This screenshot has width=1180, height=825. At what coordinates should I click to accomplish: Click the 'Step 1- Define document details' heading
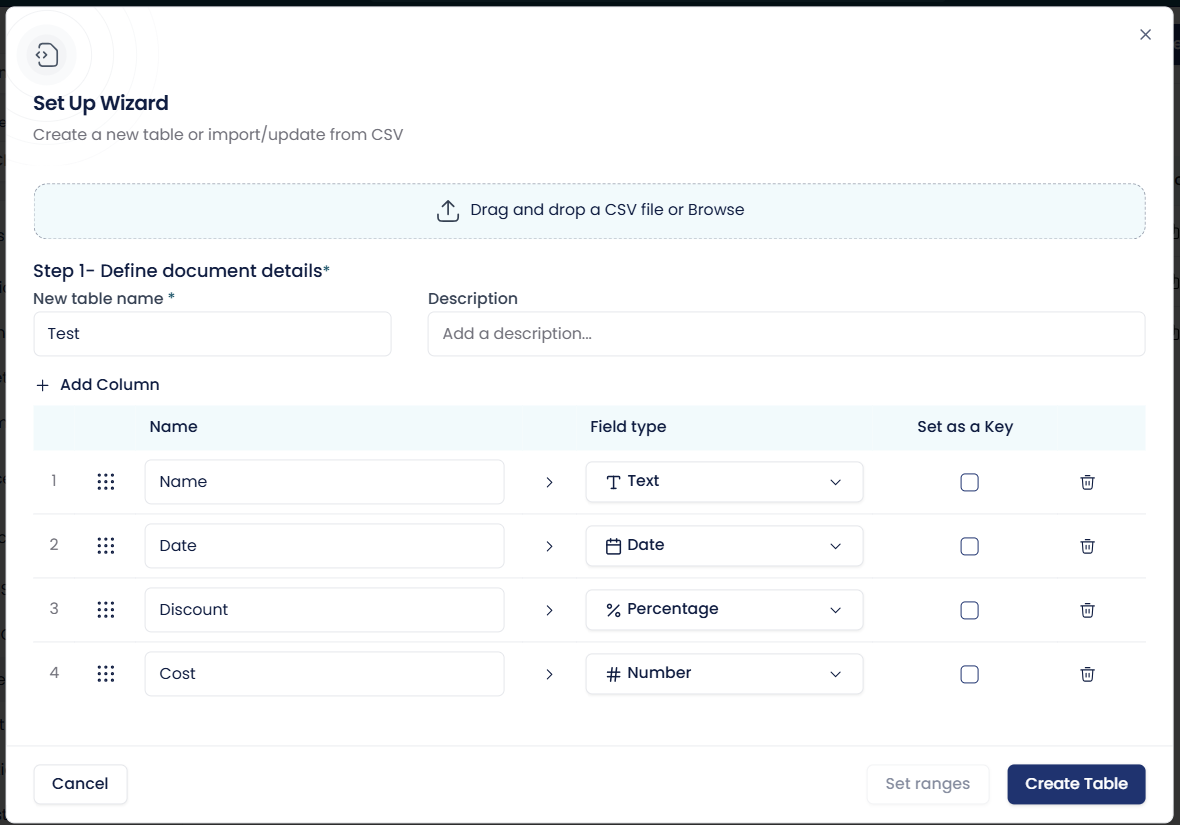point(181,271)
